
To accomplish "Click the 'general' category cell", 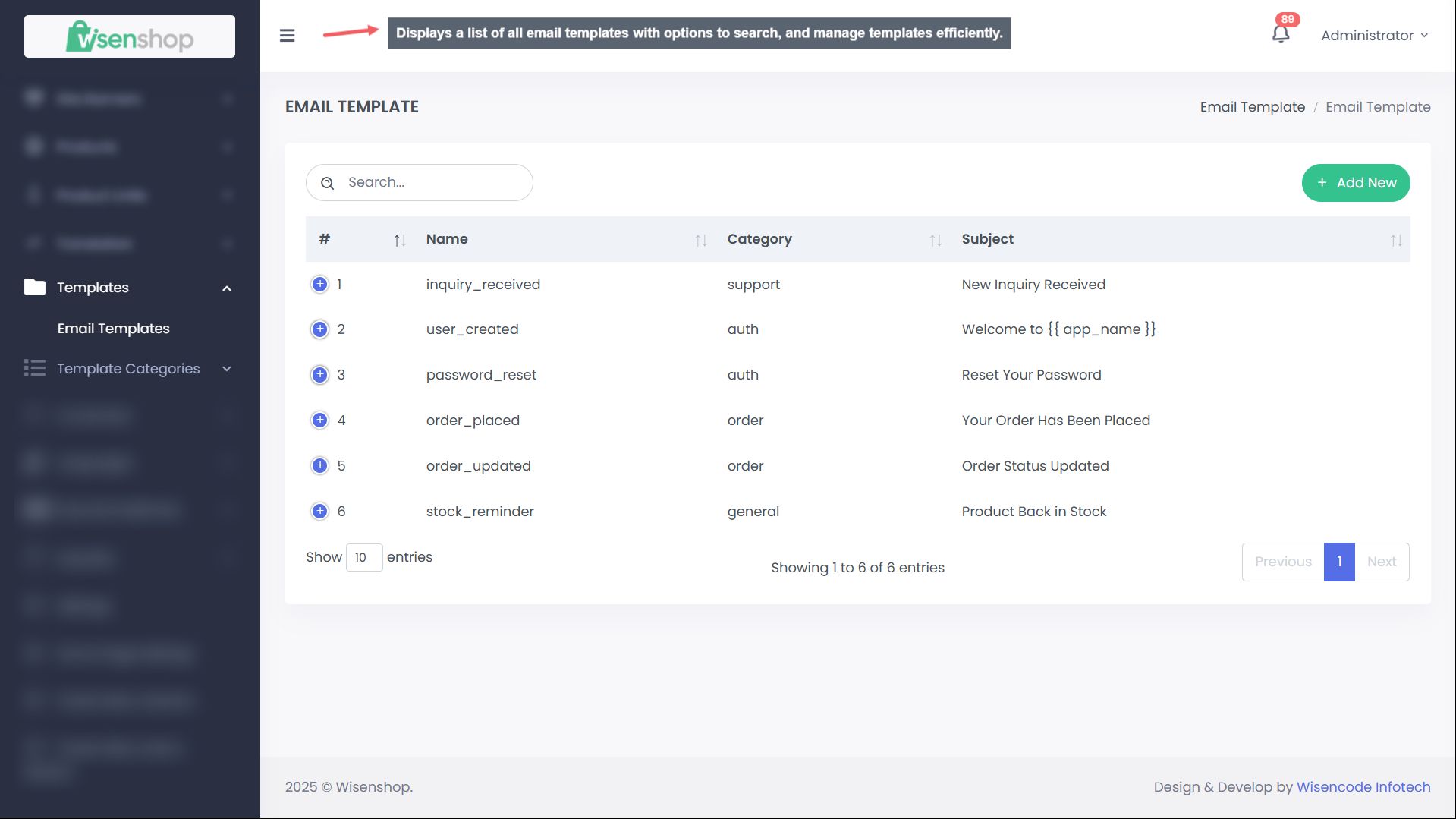I will [753, 512].
